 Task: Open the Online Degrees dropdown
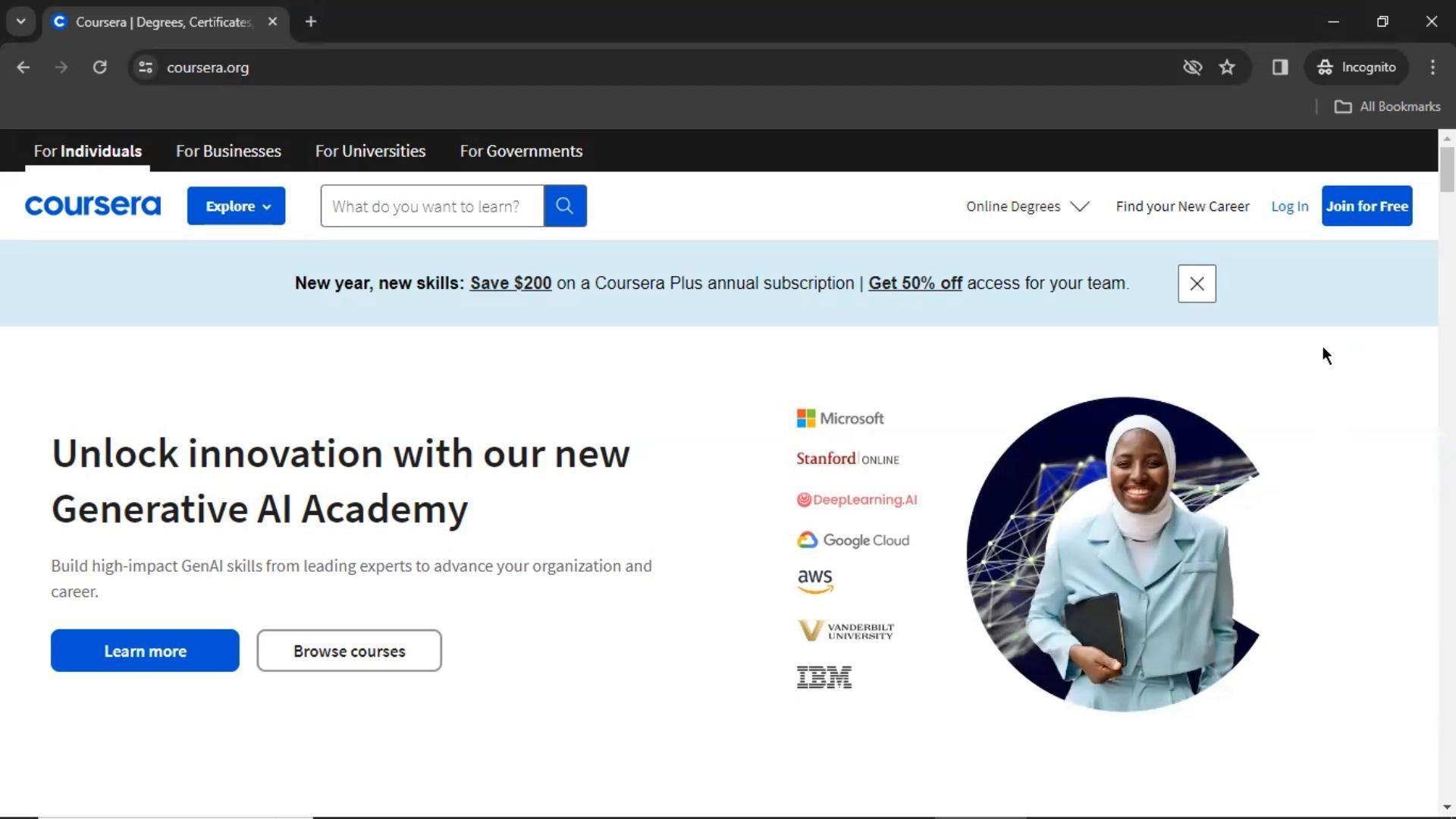pos(1027,206)
